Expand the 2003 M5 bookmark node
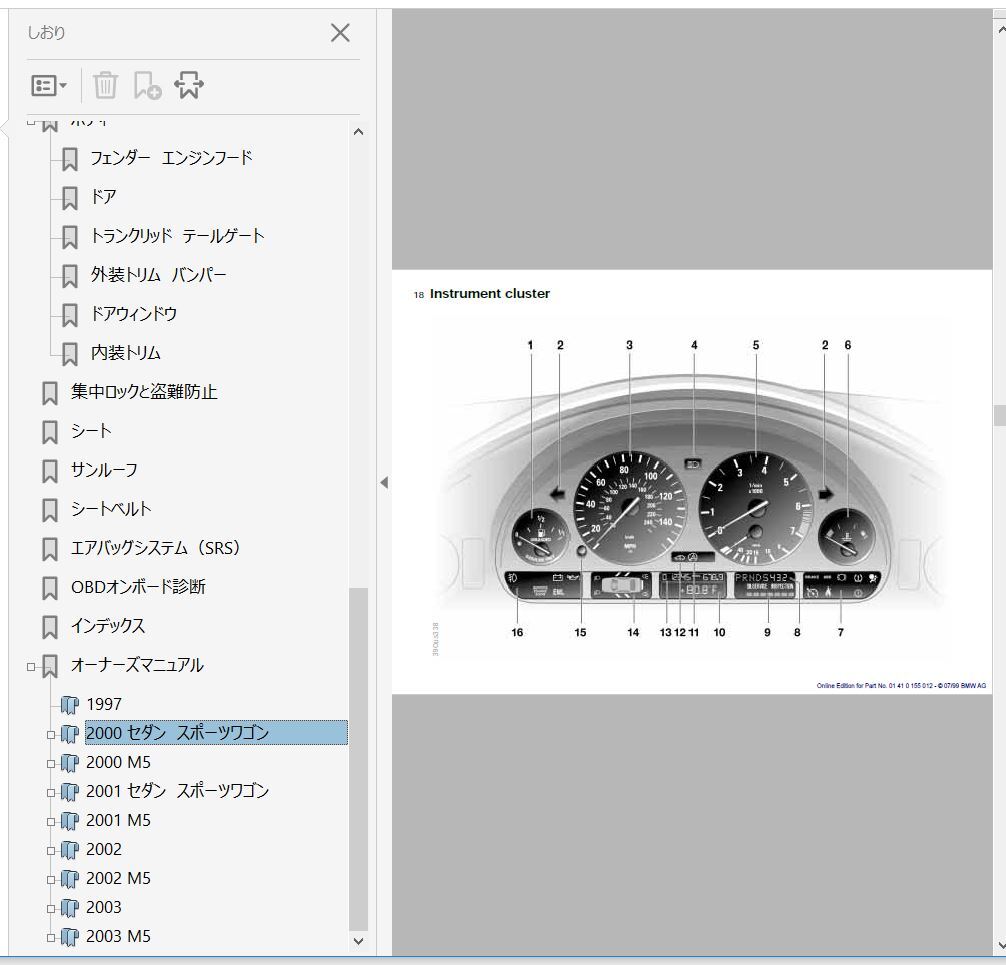The width and height of the screenshot is (1006, 965). tap(51, 937)
